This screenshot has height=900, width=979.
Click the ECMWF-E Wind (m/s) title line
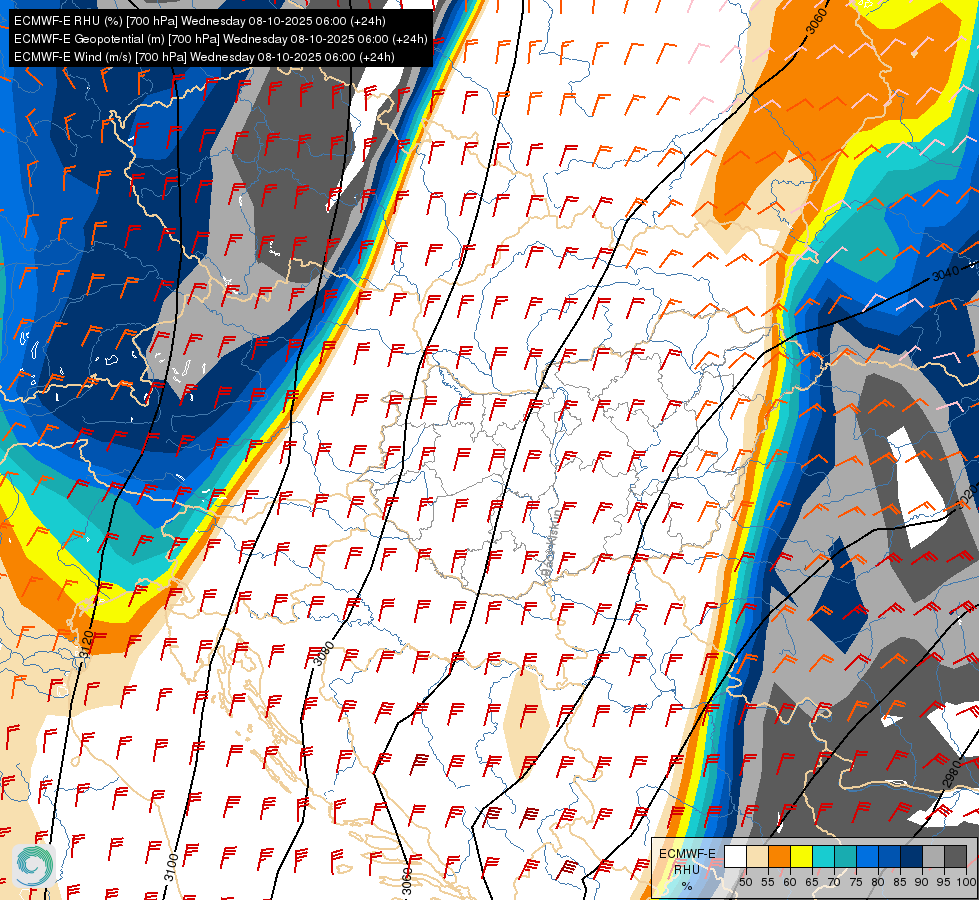click(204, 57)
